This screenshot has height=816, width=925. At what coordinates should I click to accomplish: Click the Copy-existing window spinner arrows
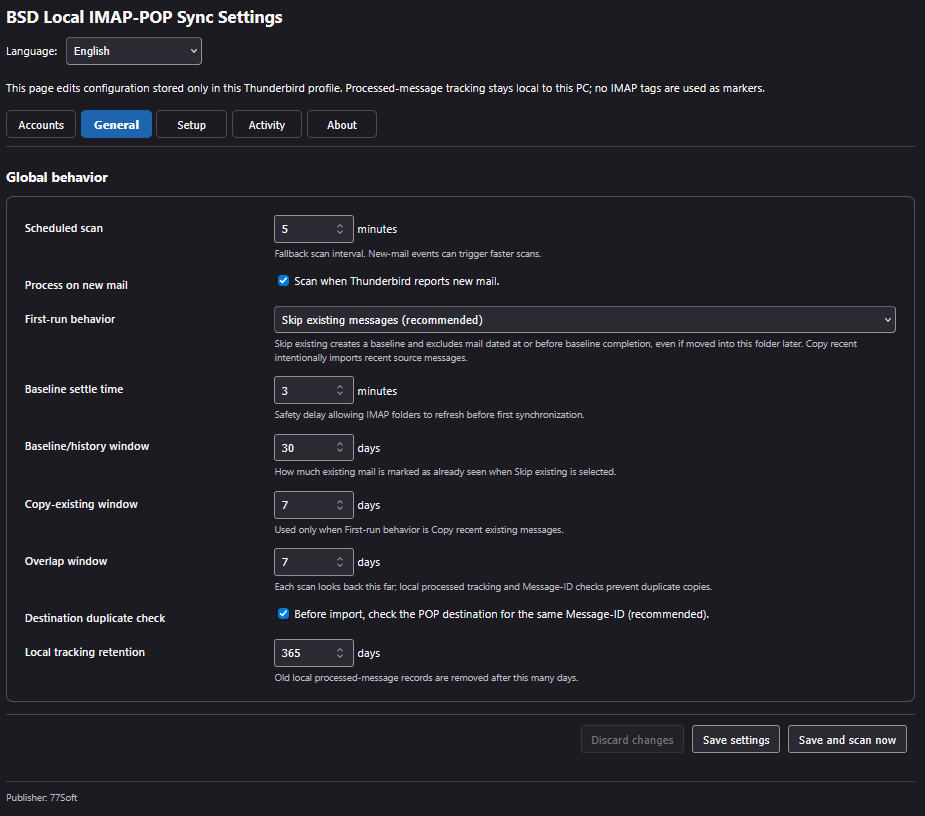(340, 505)
